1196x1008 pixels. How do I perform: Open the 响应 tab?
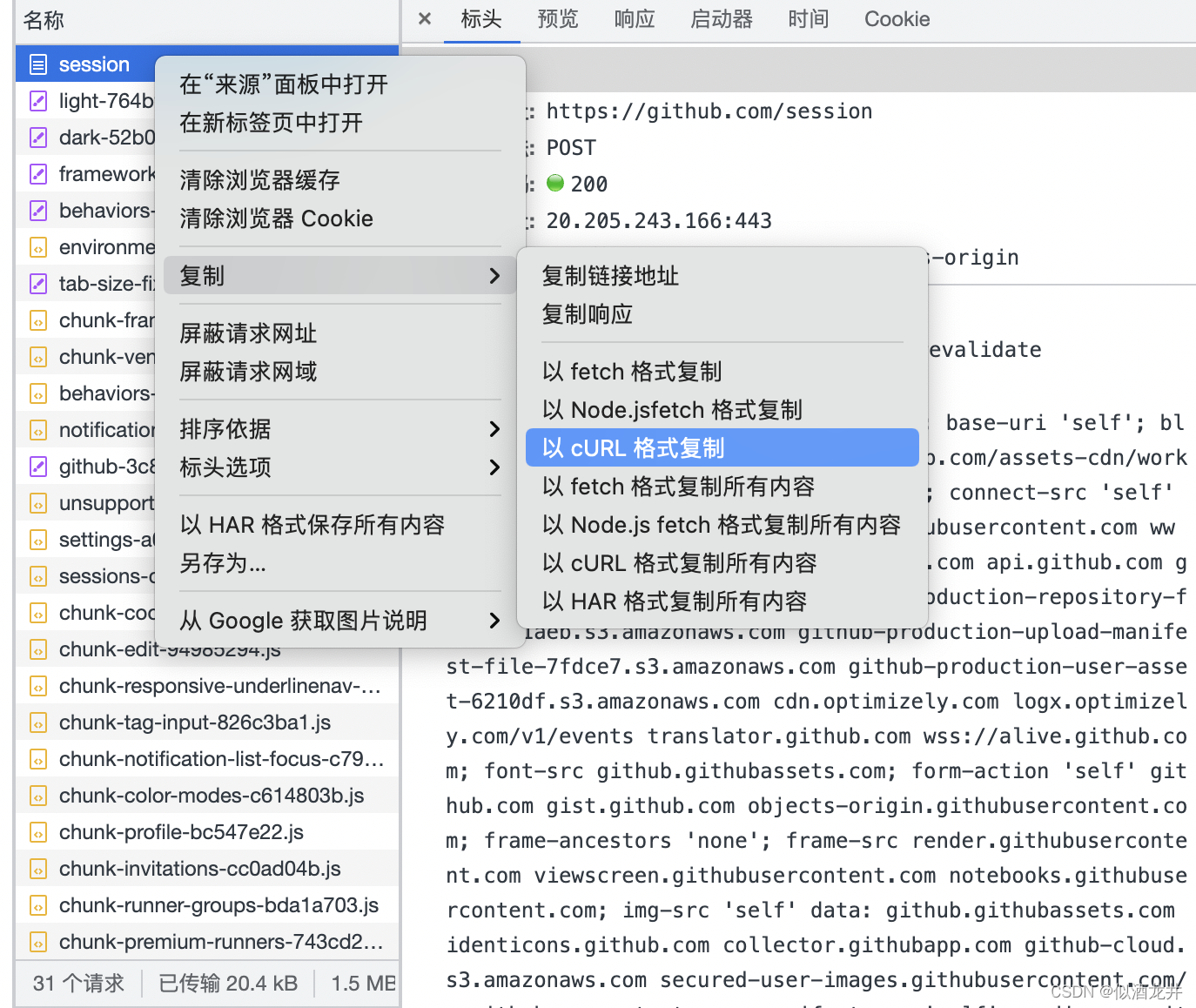click(635, 19)
